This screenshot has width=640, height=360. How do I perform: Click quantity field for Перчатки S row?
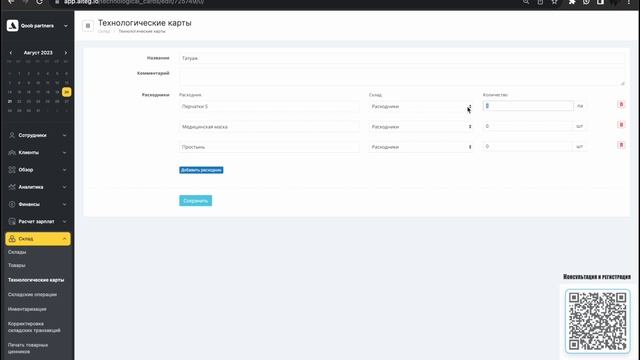pos(528,106)
